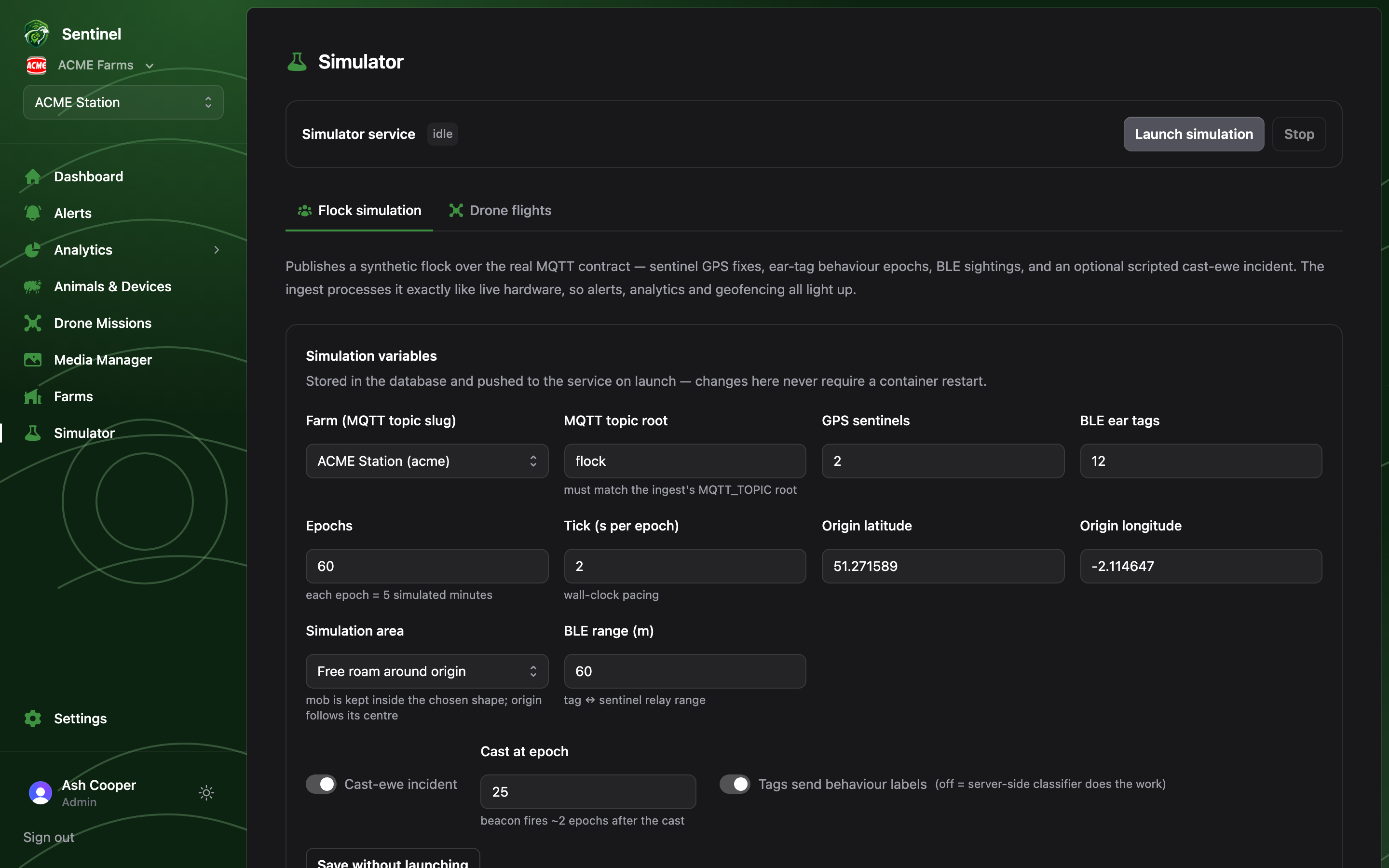This screenshot has width=1389, height=868.
Task: Click the 'wall-clock pacing' hint text
Action: click(611, 595)
